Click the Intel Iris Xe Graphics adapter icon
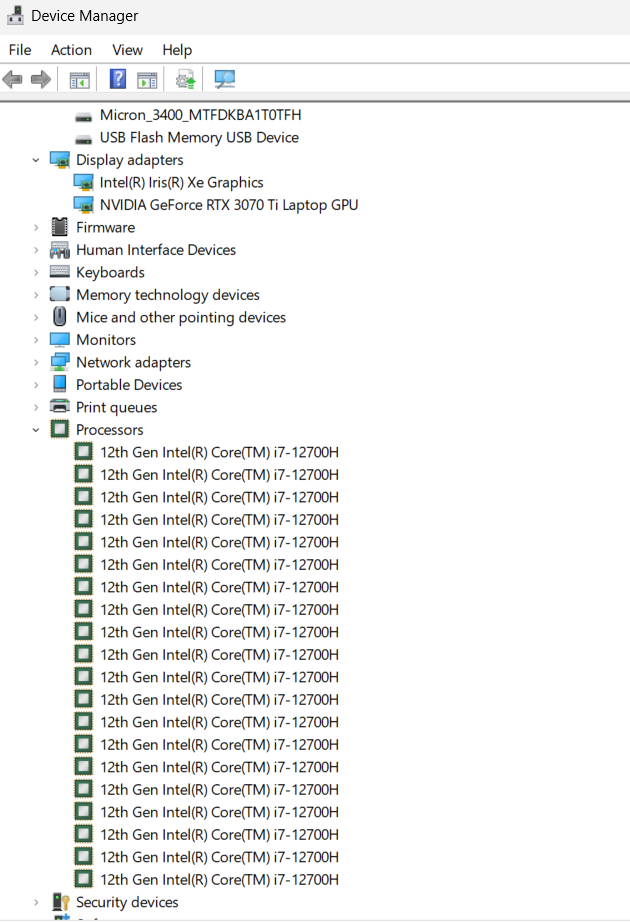 [84, 183]
